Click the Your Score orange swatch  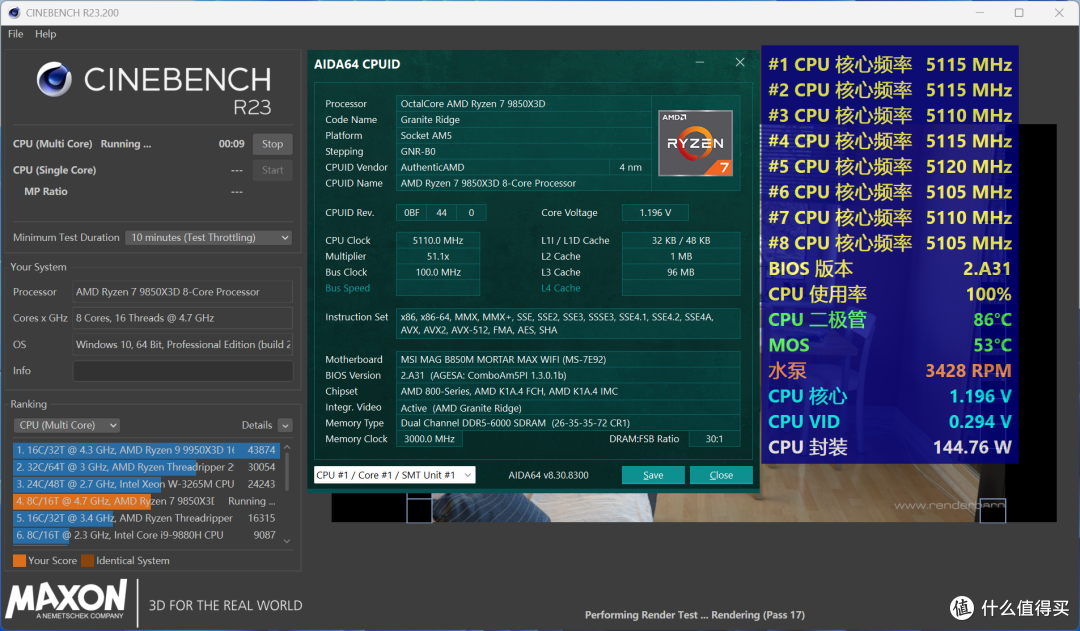[x=19, y=561]
